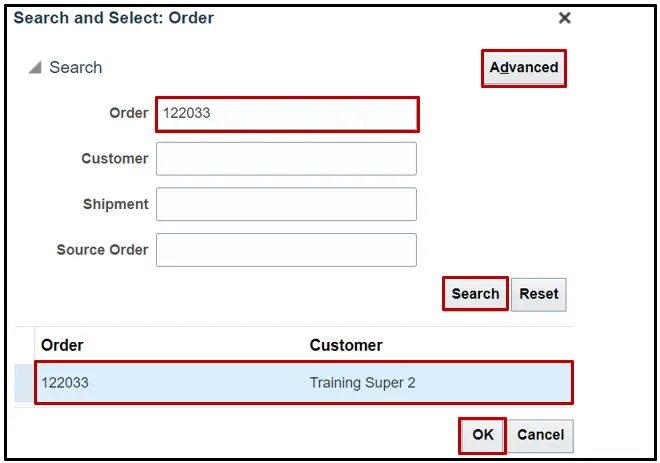Open Advanced search mode

tap(523, 68)
